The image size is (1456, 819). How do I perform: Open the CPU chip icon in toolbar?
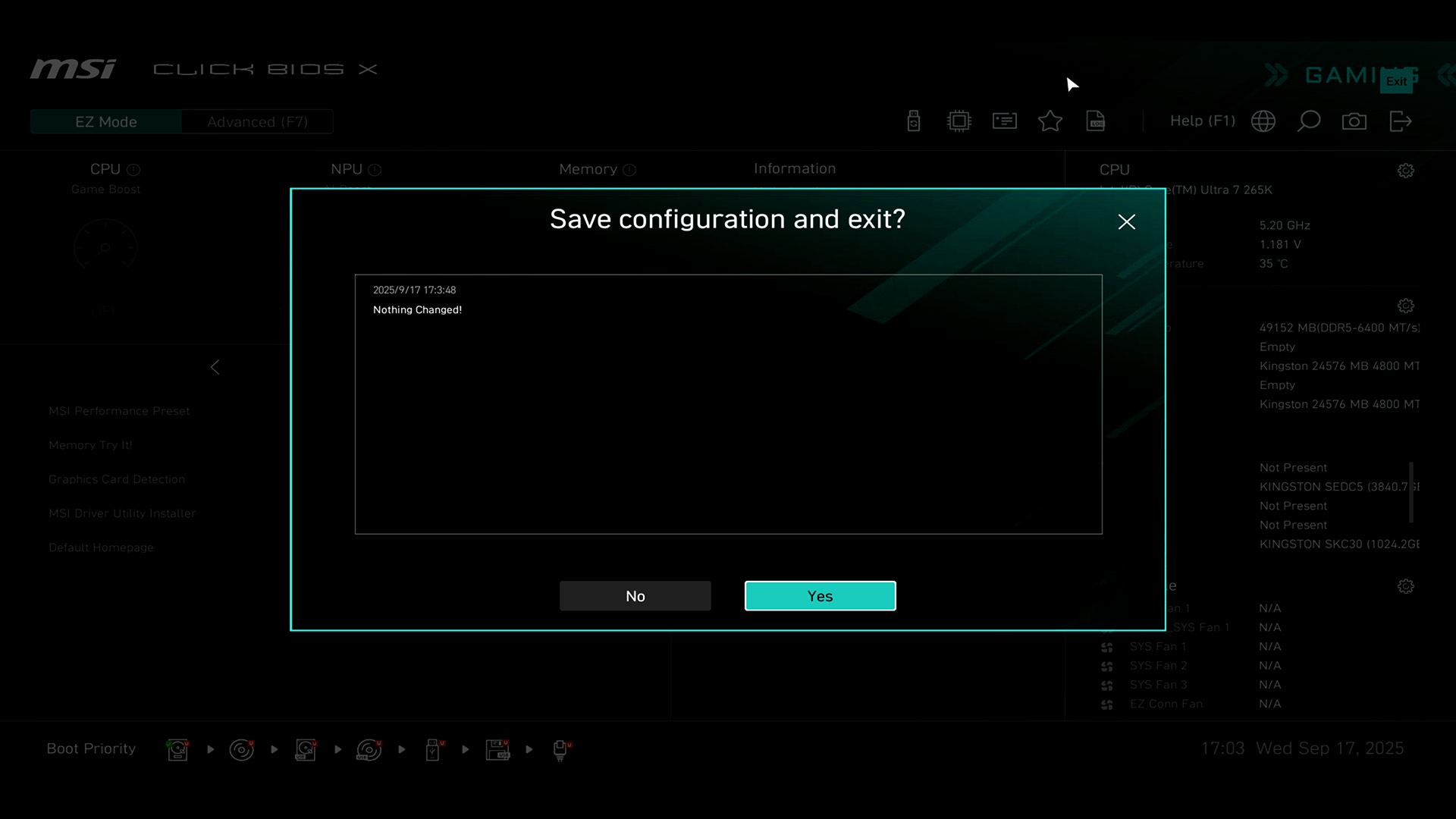[x=959, y=121]
